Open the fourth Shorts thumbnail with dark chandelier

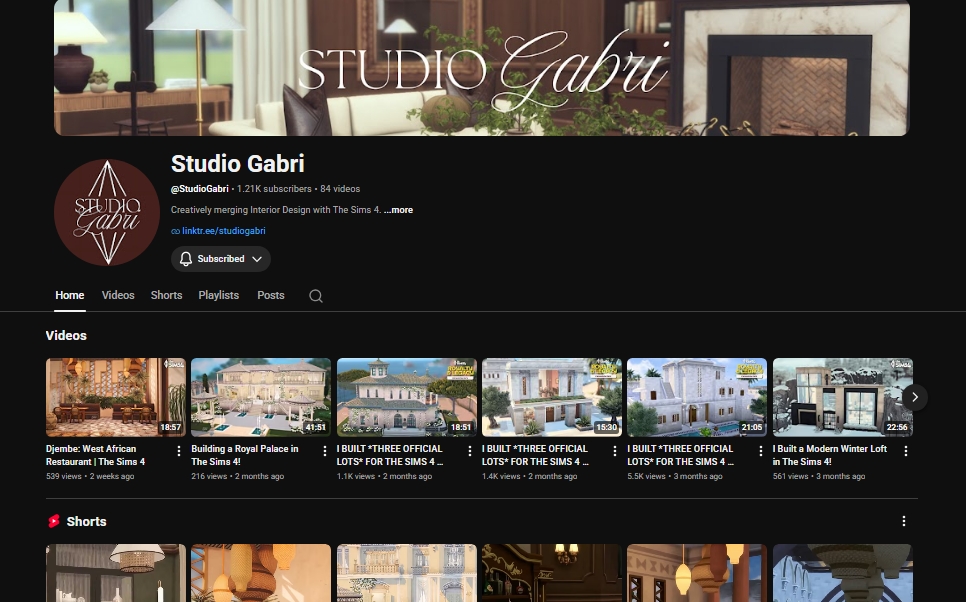(552, 573)
